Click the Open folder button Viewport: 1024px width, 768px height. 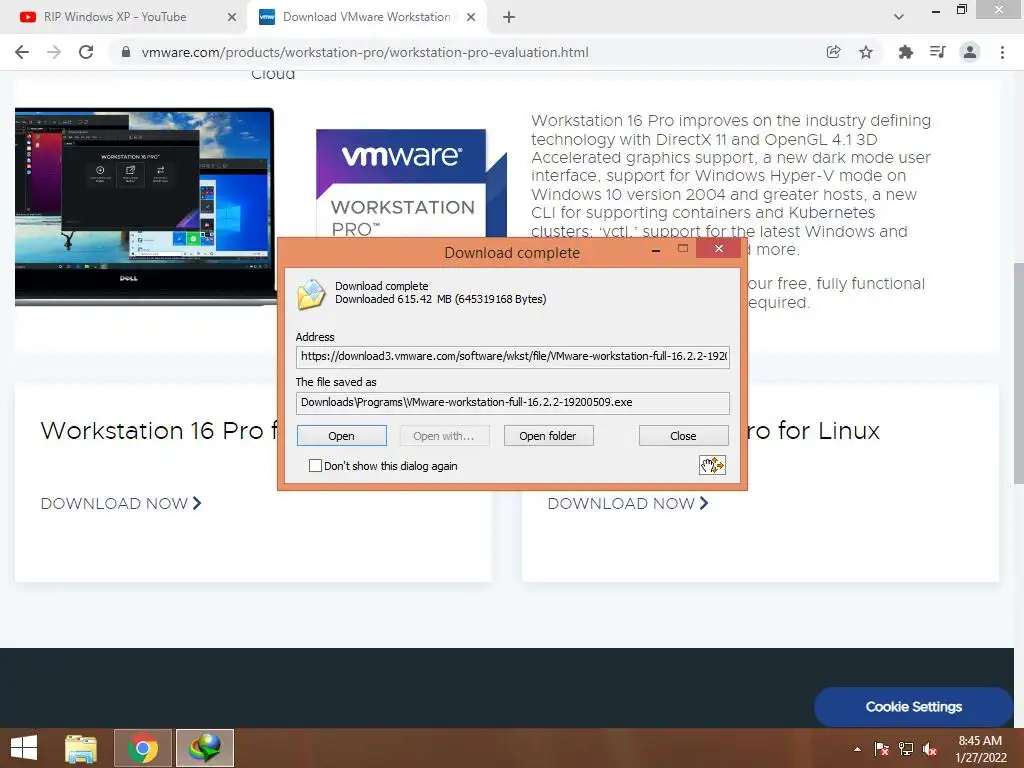point(548,436)
